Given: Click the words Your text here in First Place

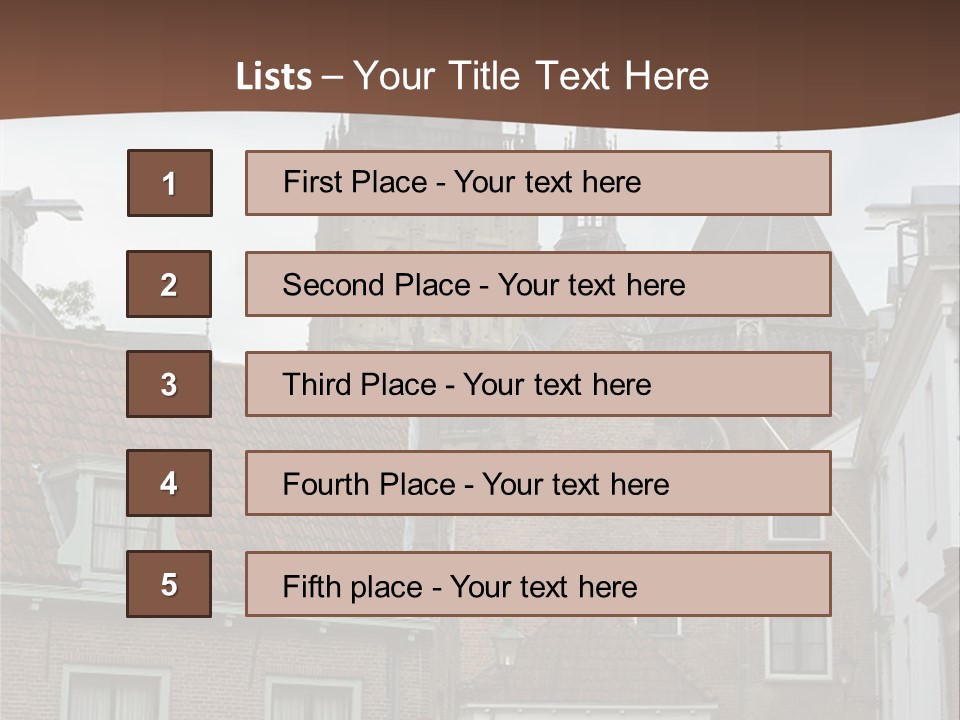Looking at the screenshot, I should [x=547, y=182].
